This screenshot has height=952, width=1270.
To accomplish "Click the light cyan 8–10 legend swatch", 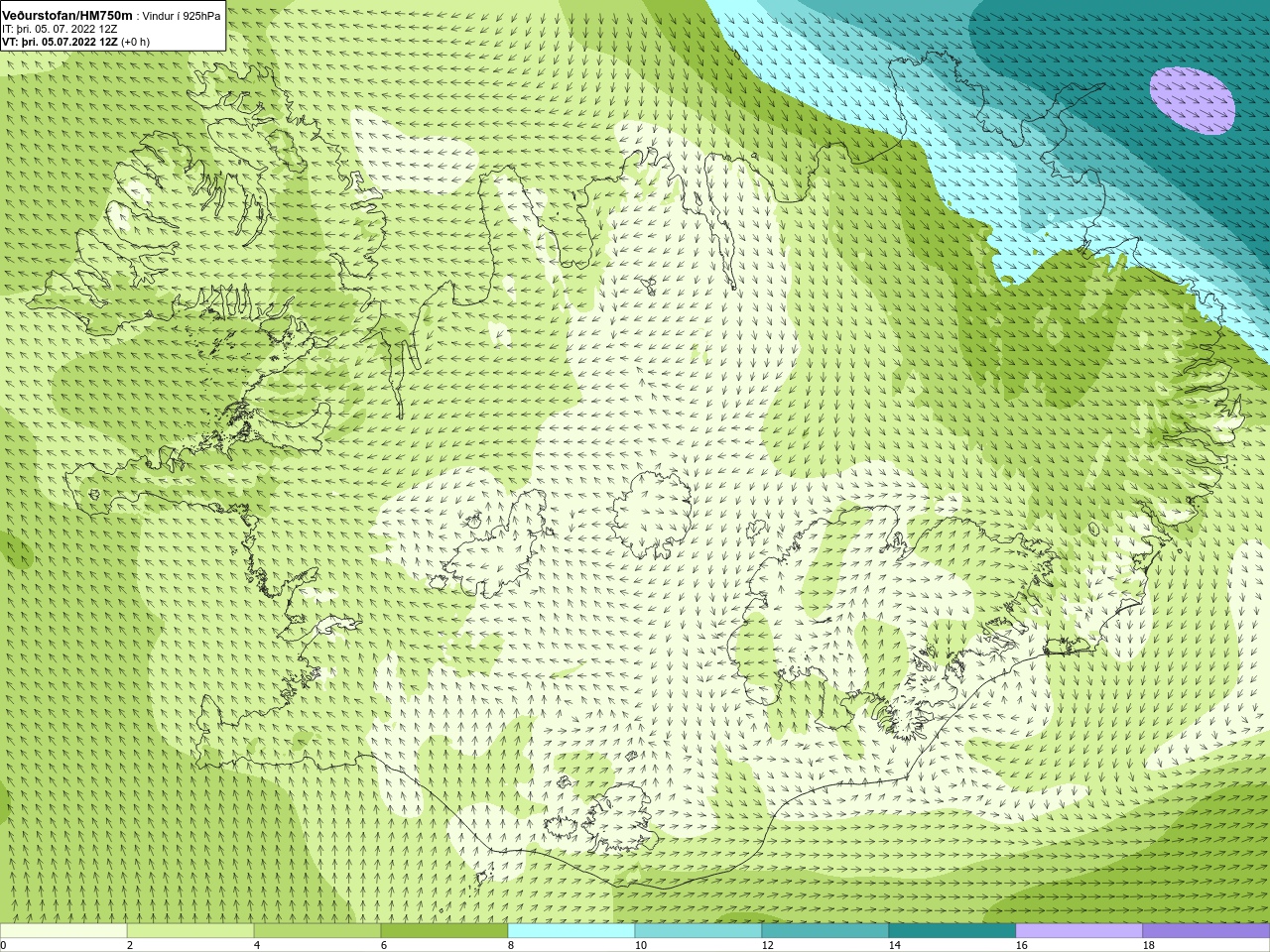I will [571, 931].
